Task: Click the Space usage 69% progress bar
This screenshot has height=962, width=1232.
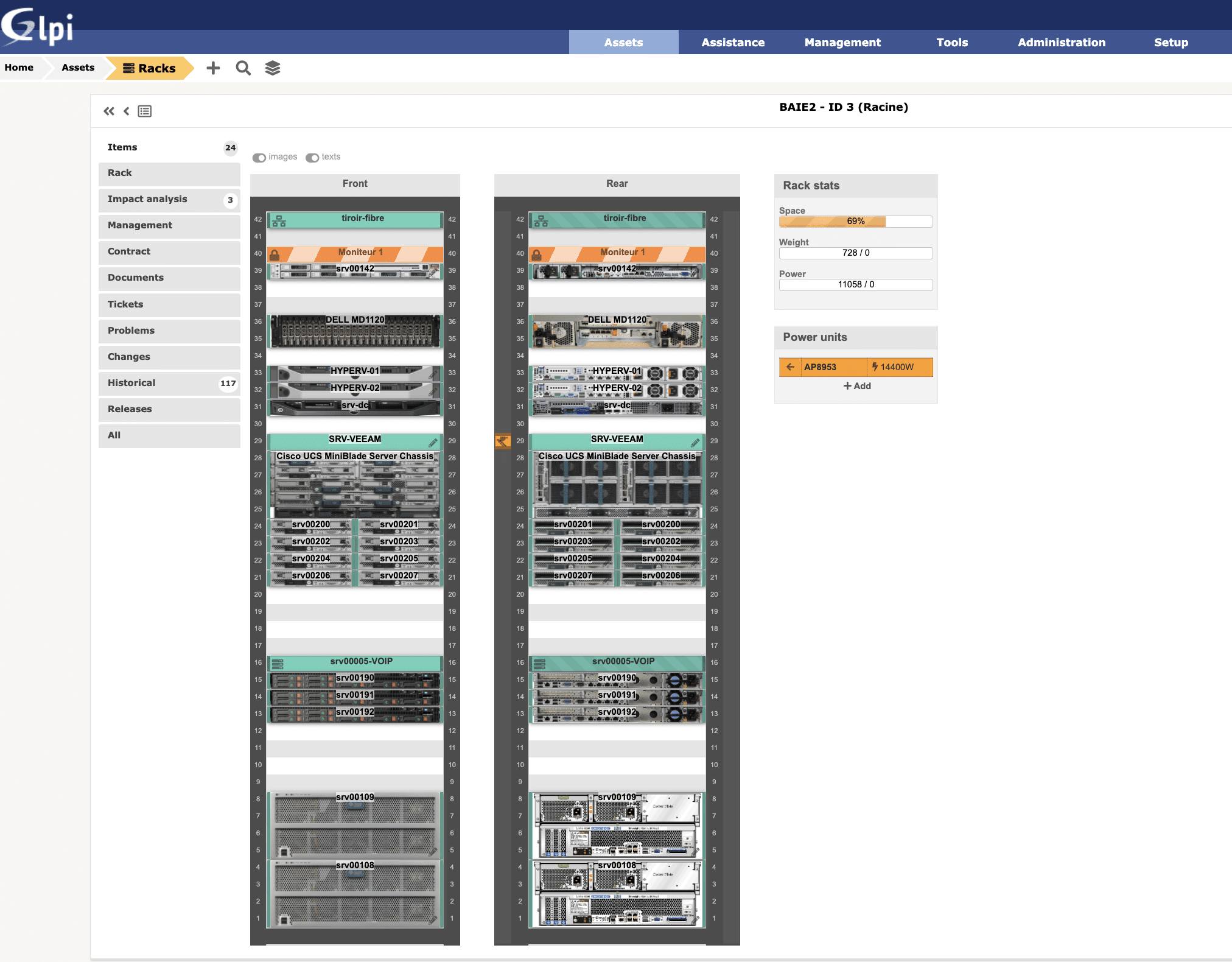Action: point(856,222)
